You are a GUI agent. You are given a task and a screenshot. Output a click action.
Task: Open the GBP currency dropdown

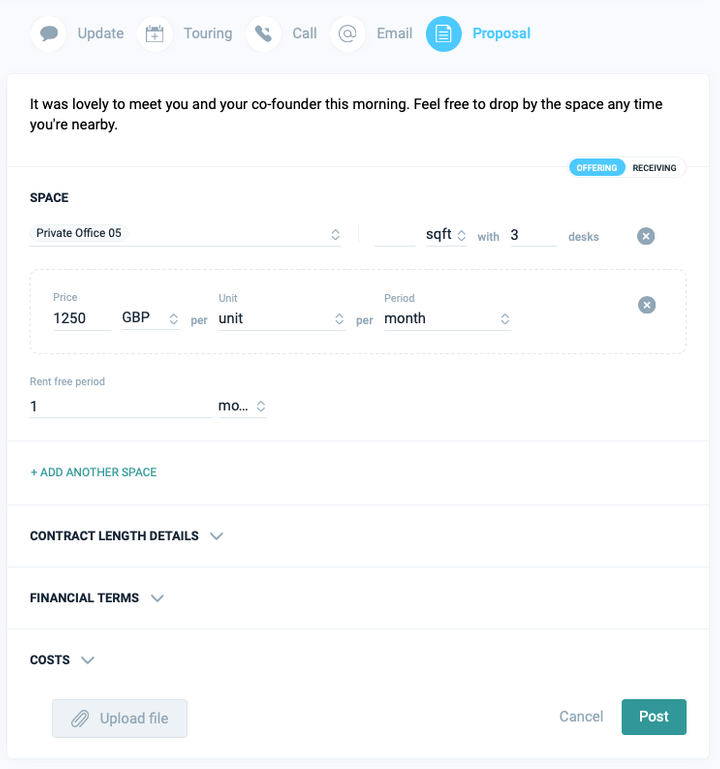pyautogui.click(x=150, y=318)
